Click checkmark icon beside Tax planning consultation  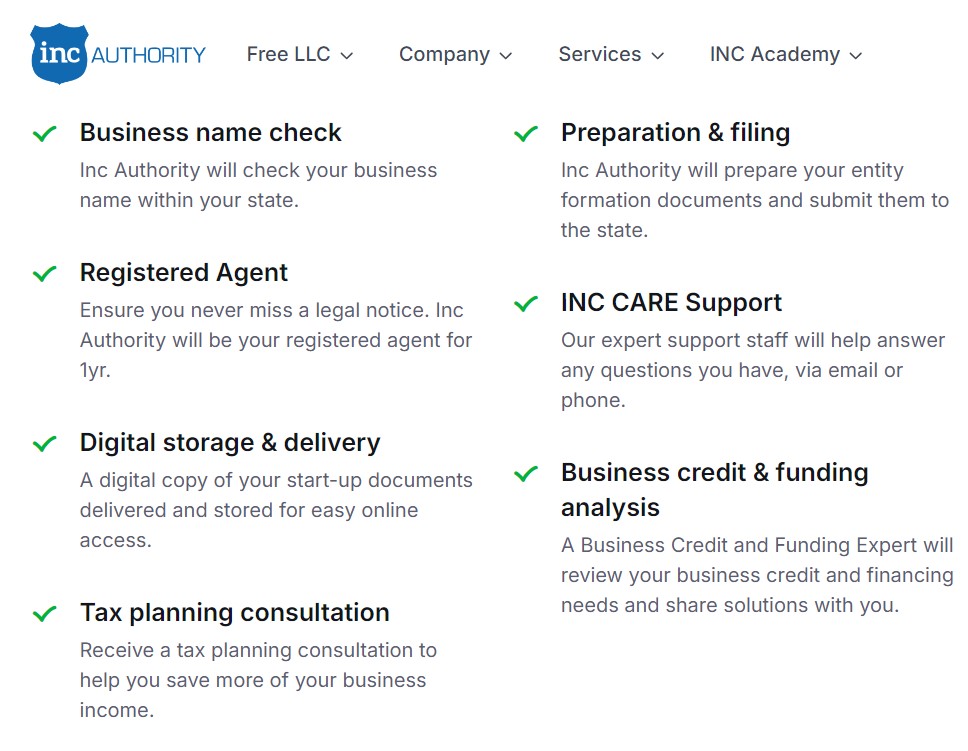45,613
